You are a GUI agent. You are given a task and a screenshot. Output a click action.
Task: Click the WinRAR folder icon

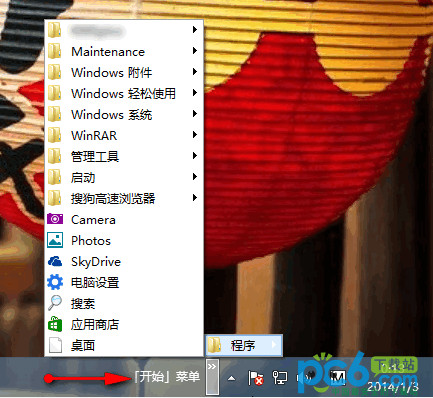point(54,135)
